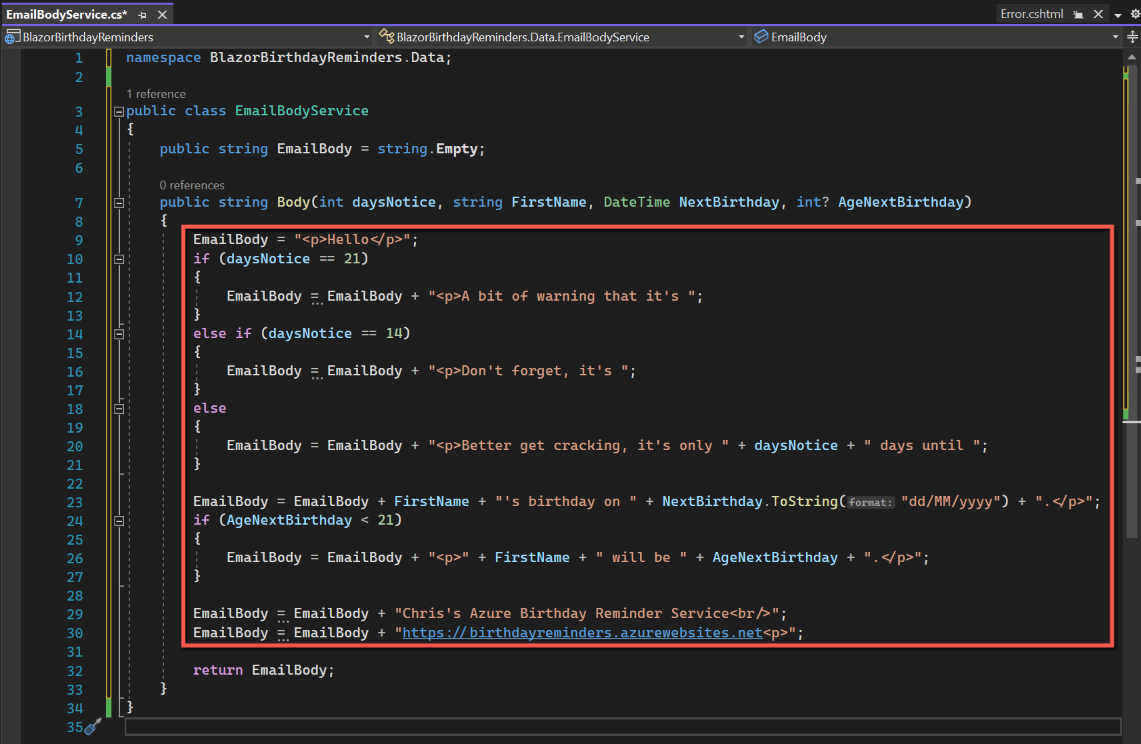Open the birthdayreminders.azurewebsites.net link
This screenshot has height=744, width=1141.
[582, 633]
